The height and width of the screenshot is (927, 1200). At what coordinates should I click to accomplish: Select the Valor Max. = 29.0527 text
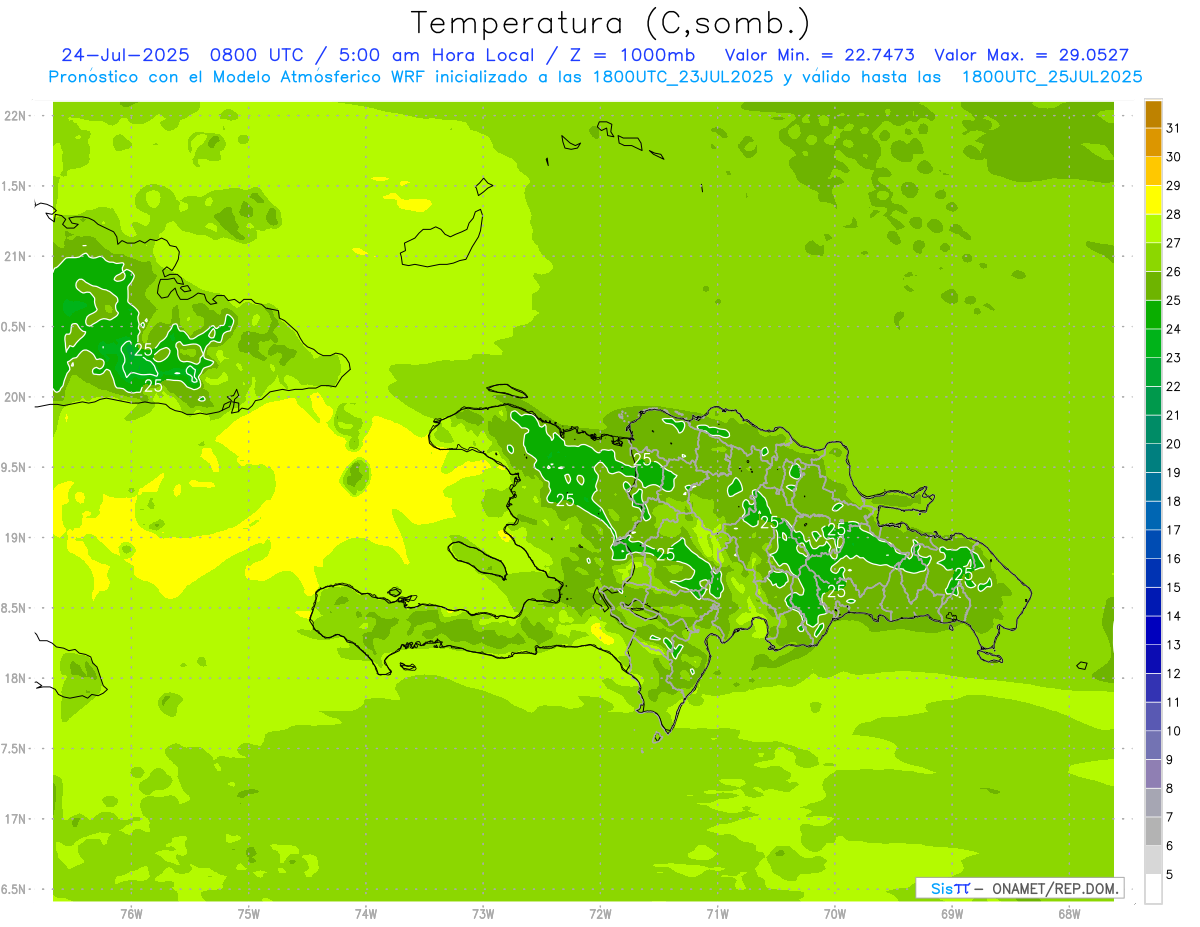tap(1031, 55)
